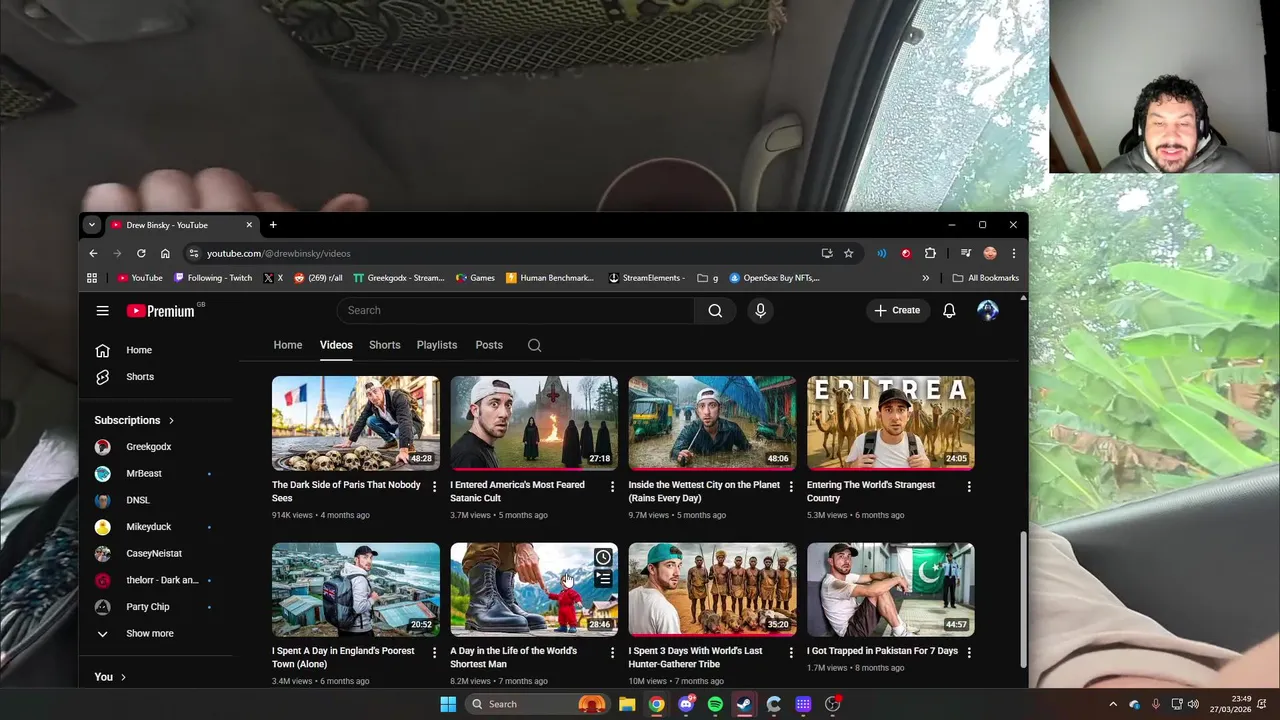
Task: Go back in Chrome browser
Action: 93,254
